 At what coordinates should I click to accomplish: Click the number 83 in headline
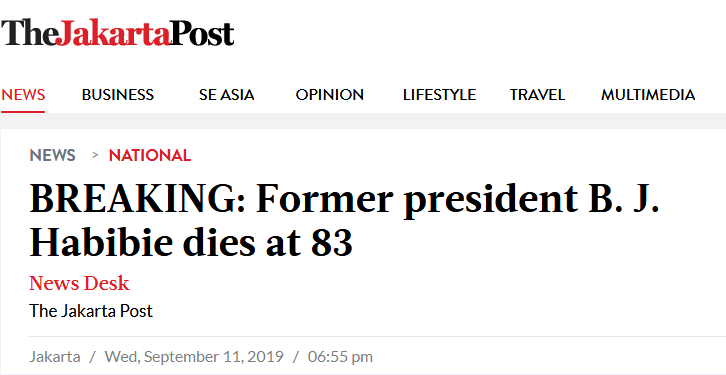(x=332, y=242)
